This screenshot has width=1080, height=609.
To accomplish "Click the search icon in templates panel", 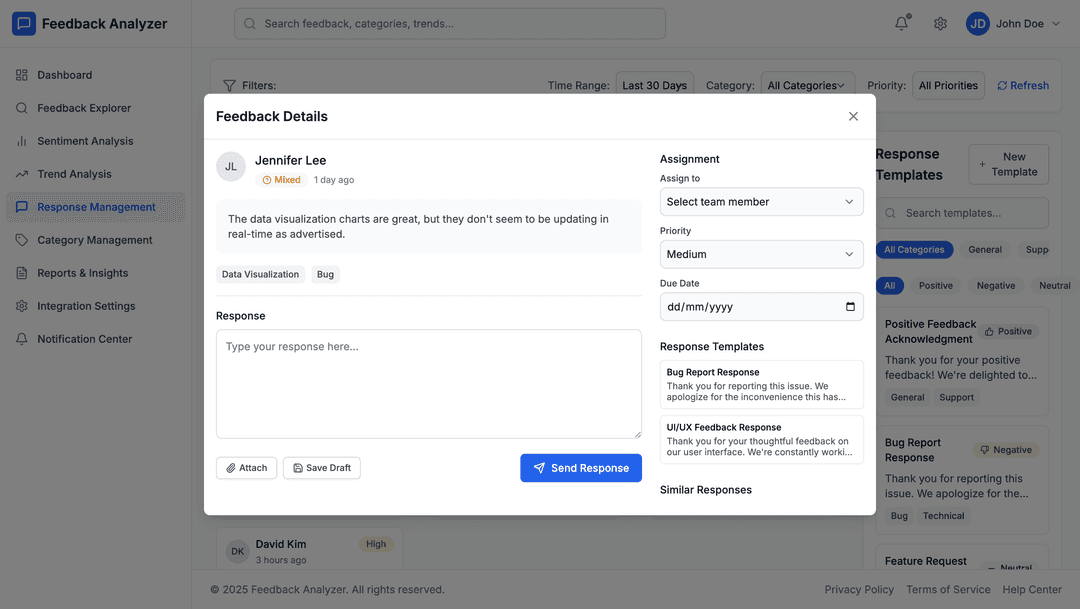I will pos(889,213).
